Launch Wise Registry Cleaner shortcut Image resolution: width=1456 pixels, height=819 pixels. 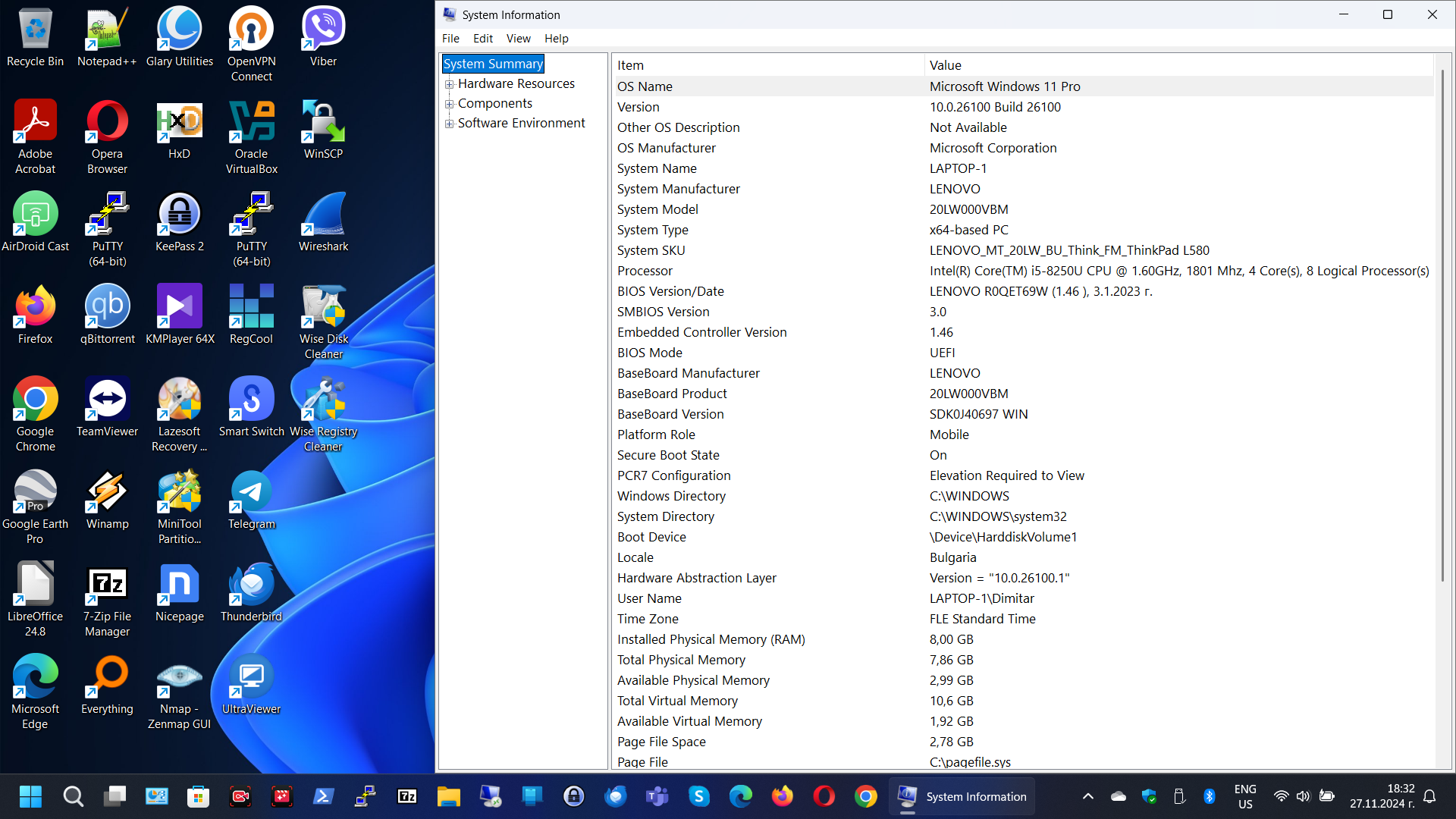point(323,416)
